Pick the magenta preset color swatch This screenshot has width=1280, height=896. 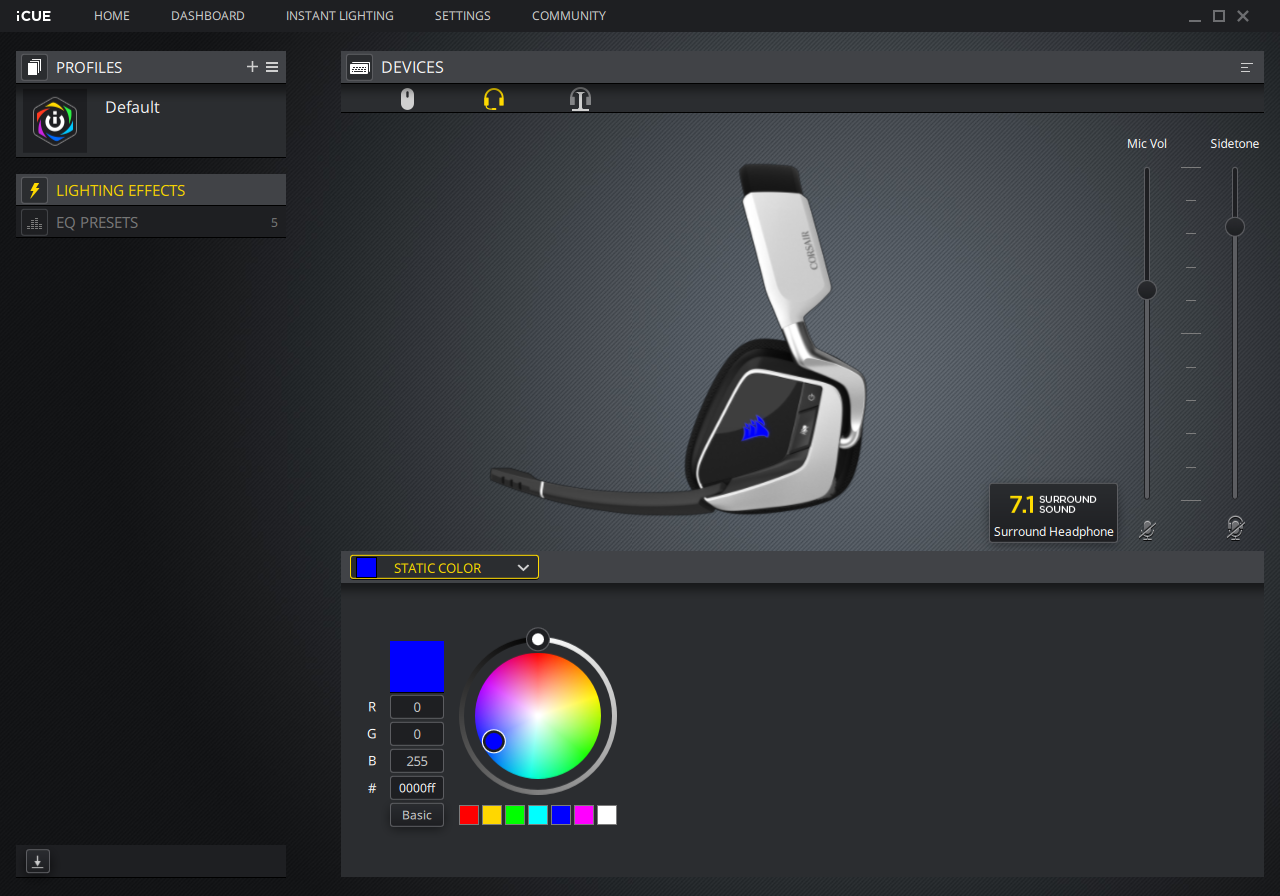(584, 815)
